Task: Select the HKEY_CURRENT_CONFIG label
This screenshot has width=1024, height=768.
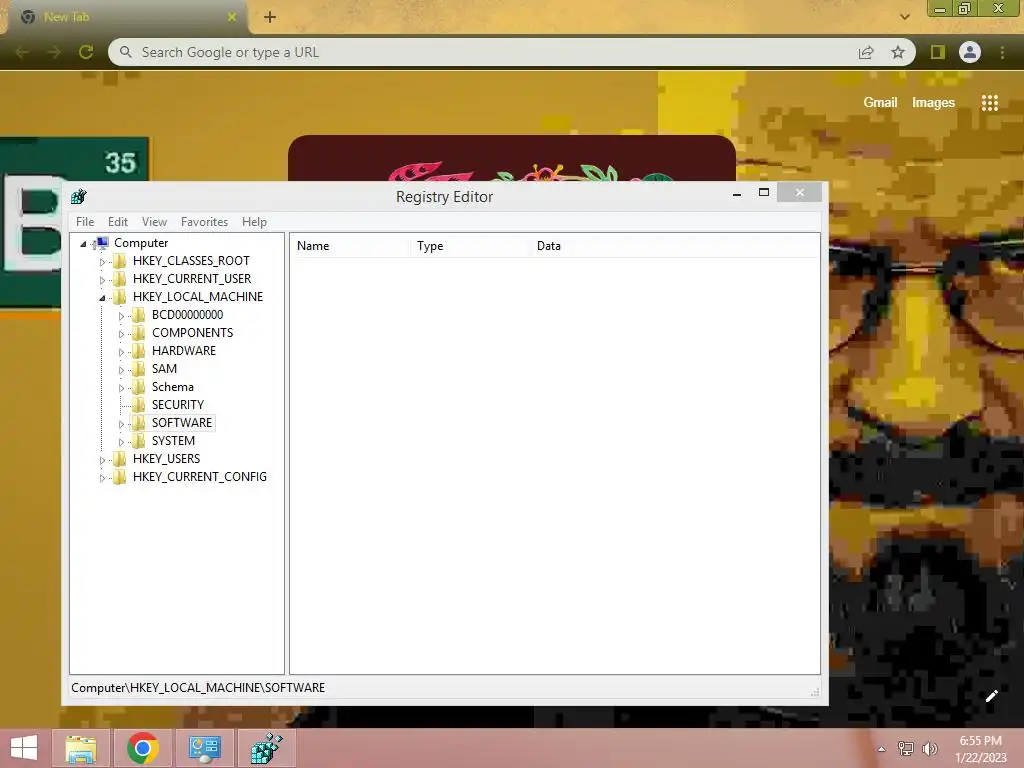Action: click(200, 477)
